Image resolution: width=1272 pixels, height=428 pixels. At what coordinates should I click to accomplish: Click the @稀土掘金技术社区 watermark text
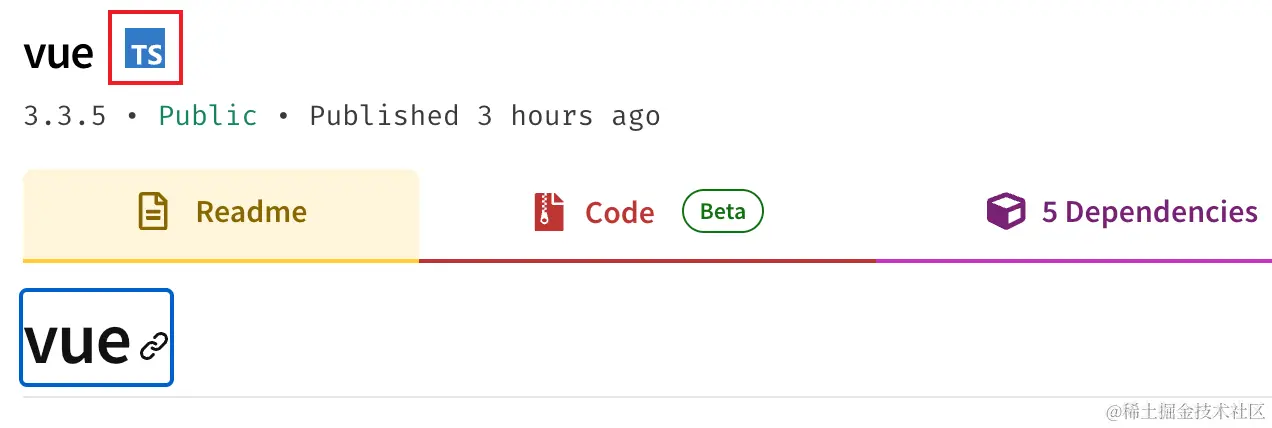[x=1183, y=411]
